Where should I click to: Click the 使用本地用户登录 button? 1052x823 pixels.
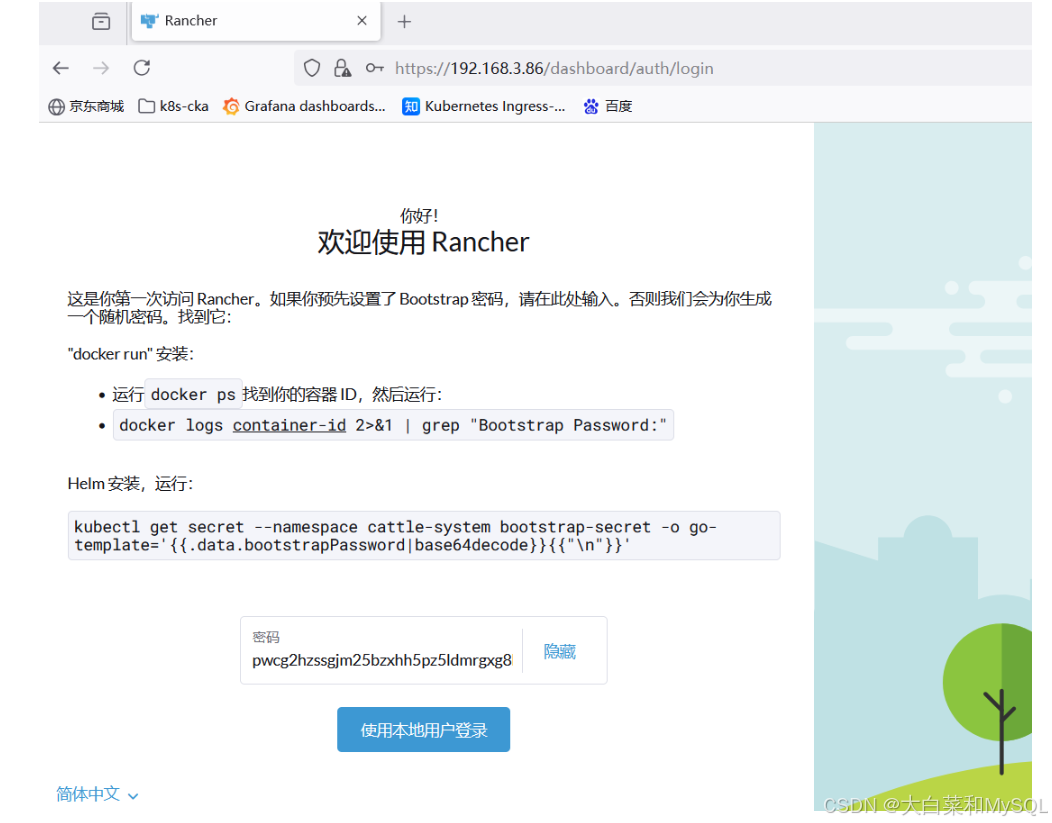(423, 729)
